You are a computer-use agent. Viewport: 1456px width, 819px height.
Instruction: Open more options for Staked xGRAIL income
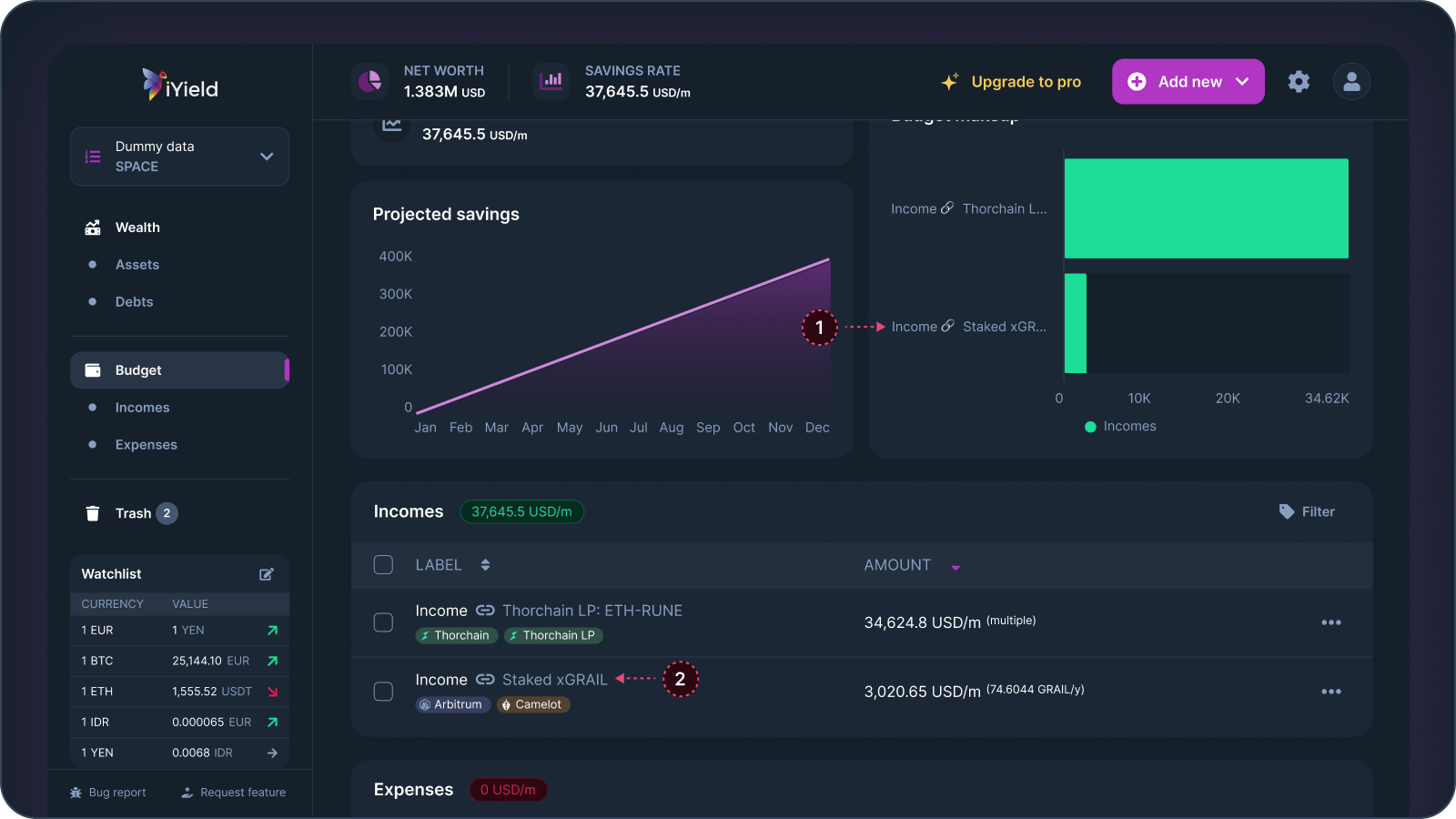point(1330,692)
